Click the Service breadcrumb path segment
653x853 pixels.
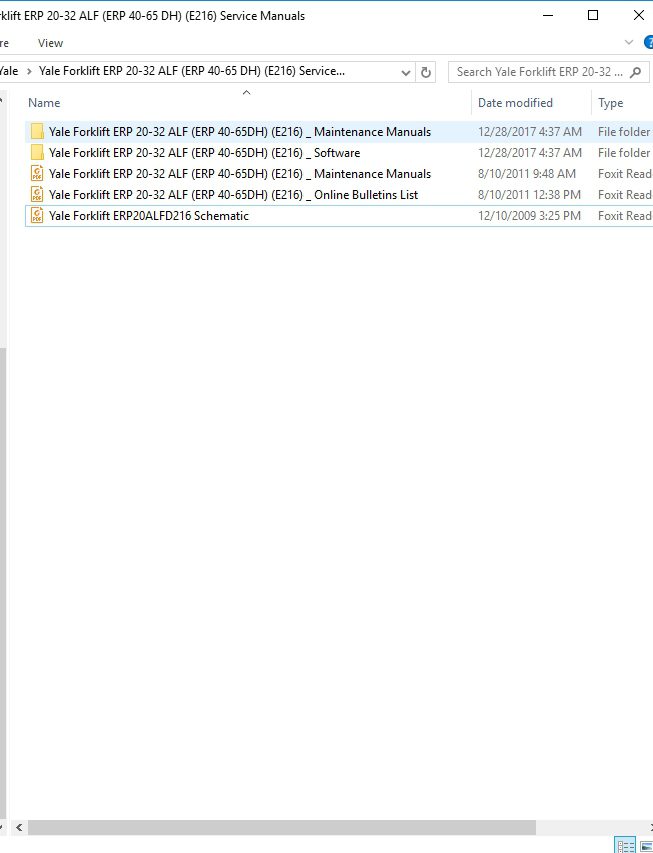point(192,71)
